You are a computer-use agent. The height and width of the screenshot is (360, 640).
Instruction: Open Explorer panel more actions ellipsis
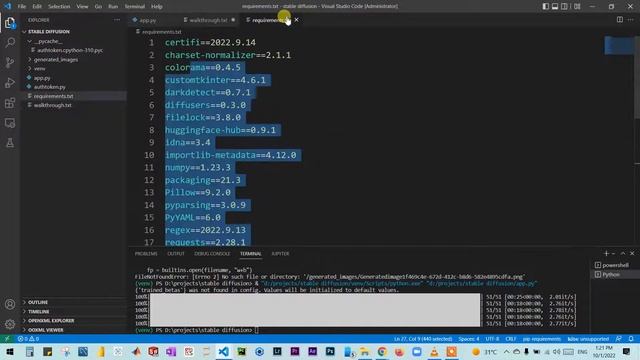tap(117, 20)
